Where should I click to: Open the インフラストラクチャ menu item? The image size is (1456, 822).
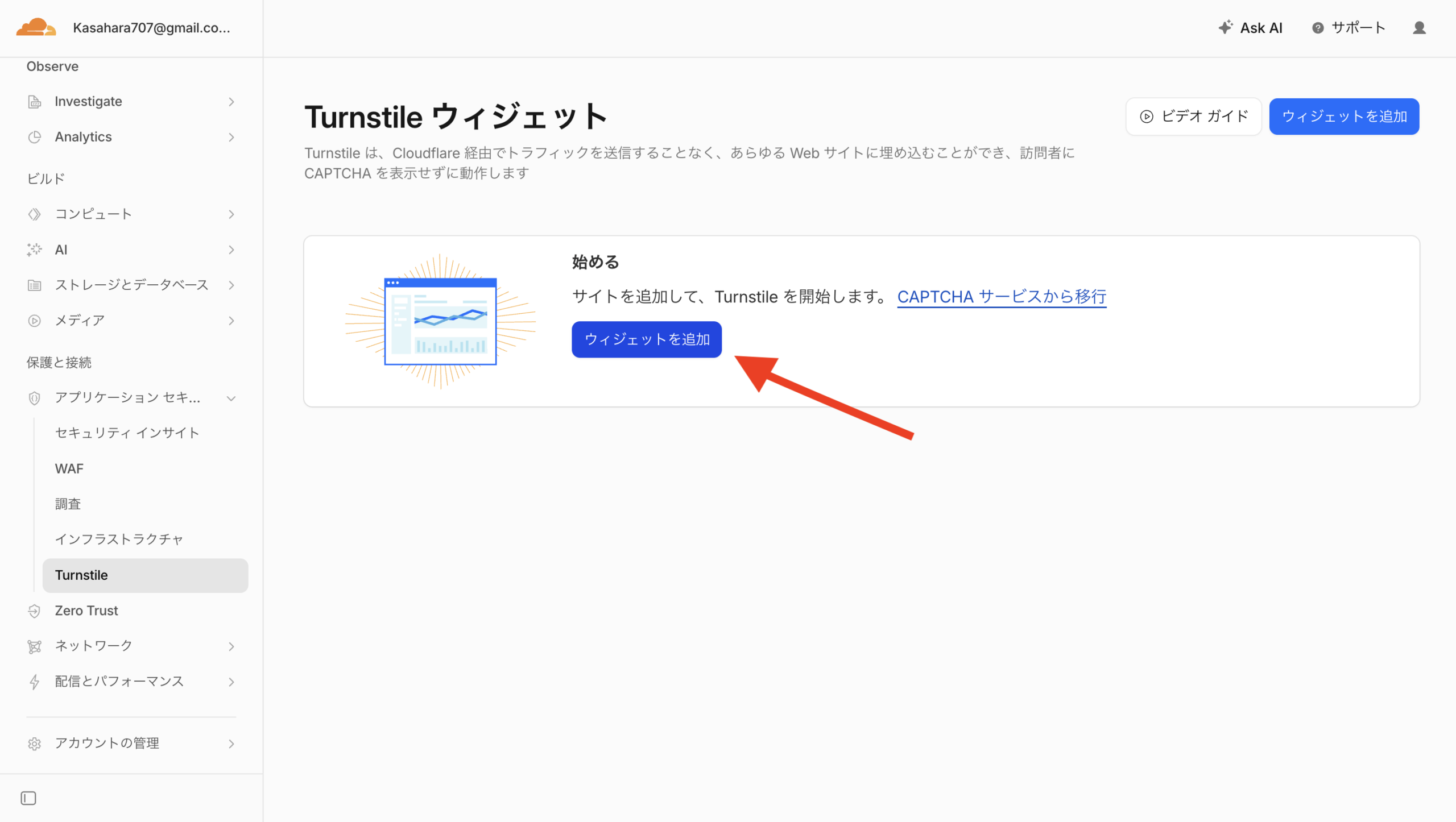point(119,539)
